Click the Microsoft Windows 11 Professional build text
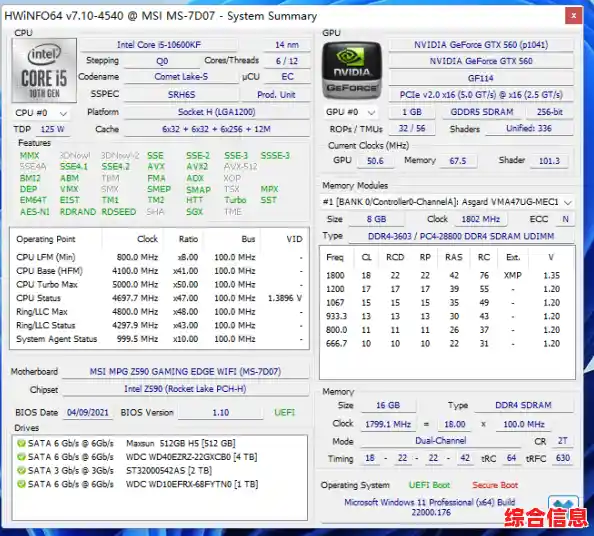The height and width of the screenshot is (536, 594). point(430,508)
